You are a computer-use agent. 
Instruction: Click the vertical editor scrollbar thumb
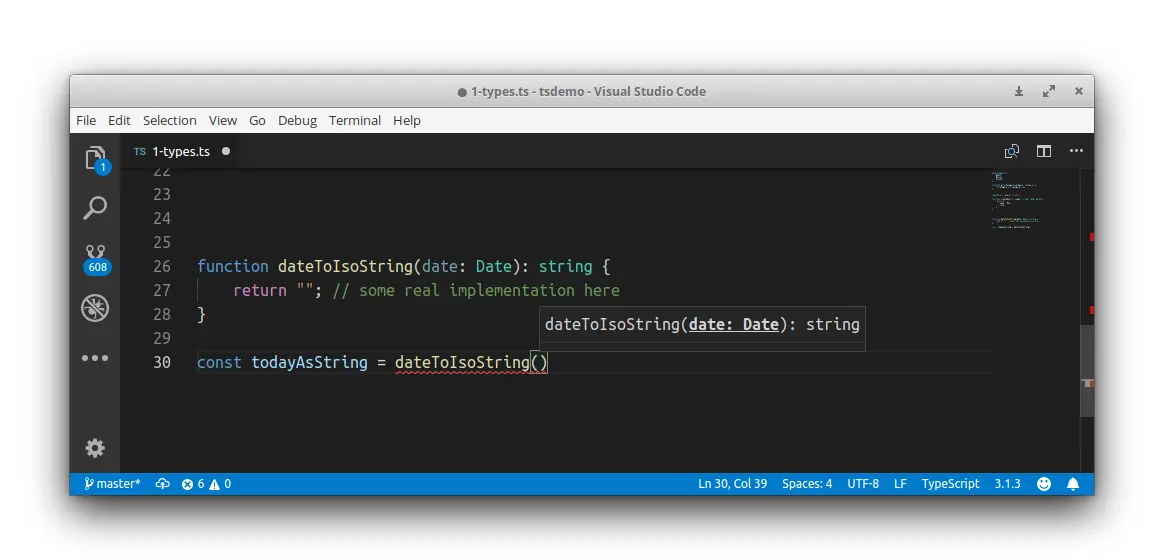click(1087, 370)
